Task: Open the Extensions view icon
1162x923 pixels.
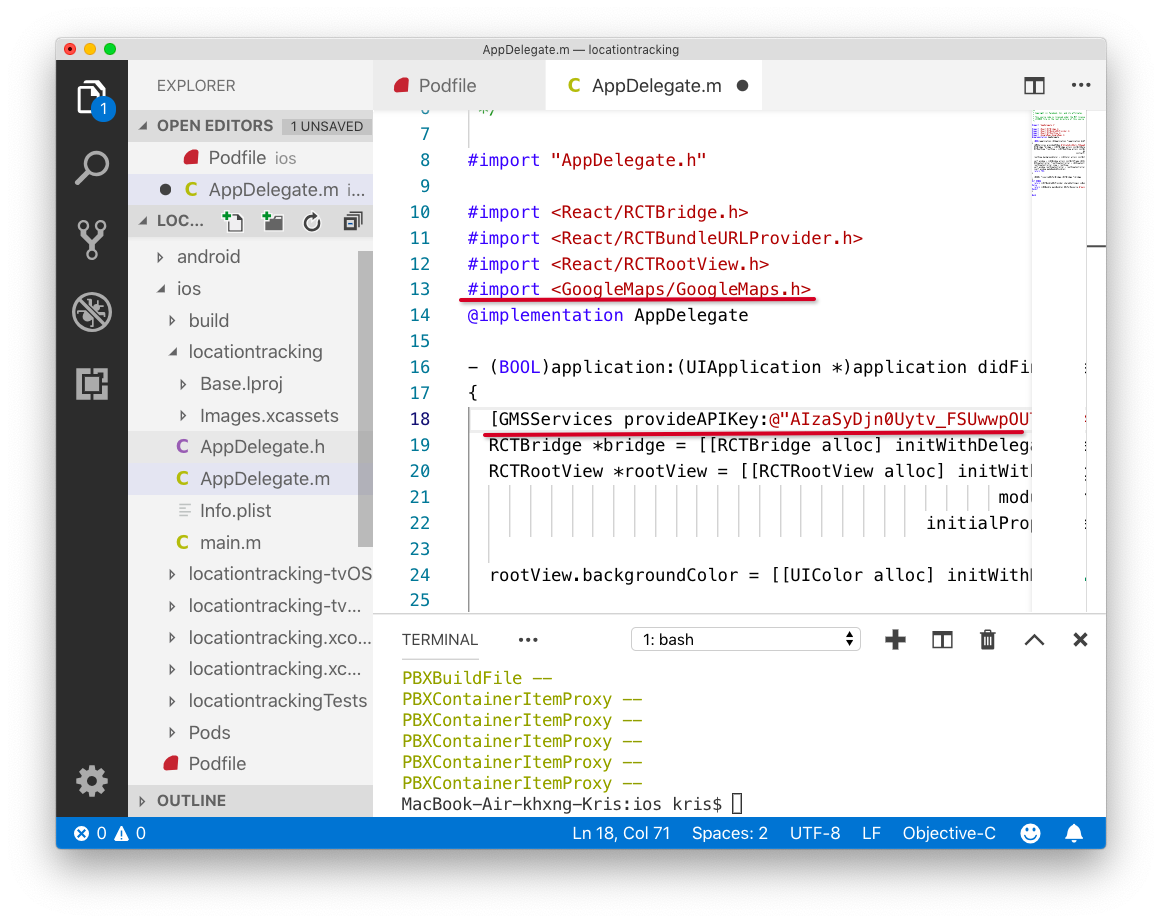Action: coord(91,383)
